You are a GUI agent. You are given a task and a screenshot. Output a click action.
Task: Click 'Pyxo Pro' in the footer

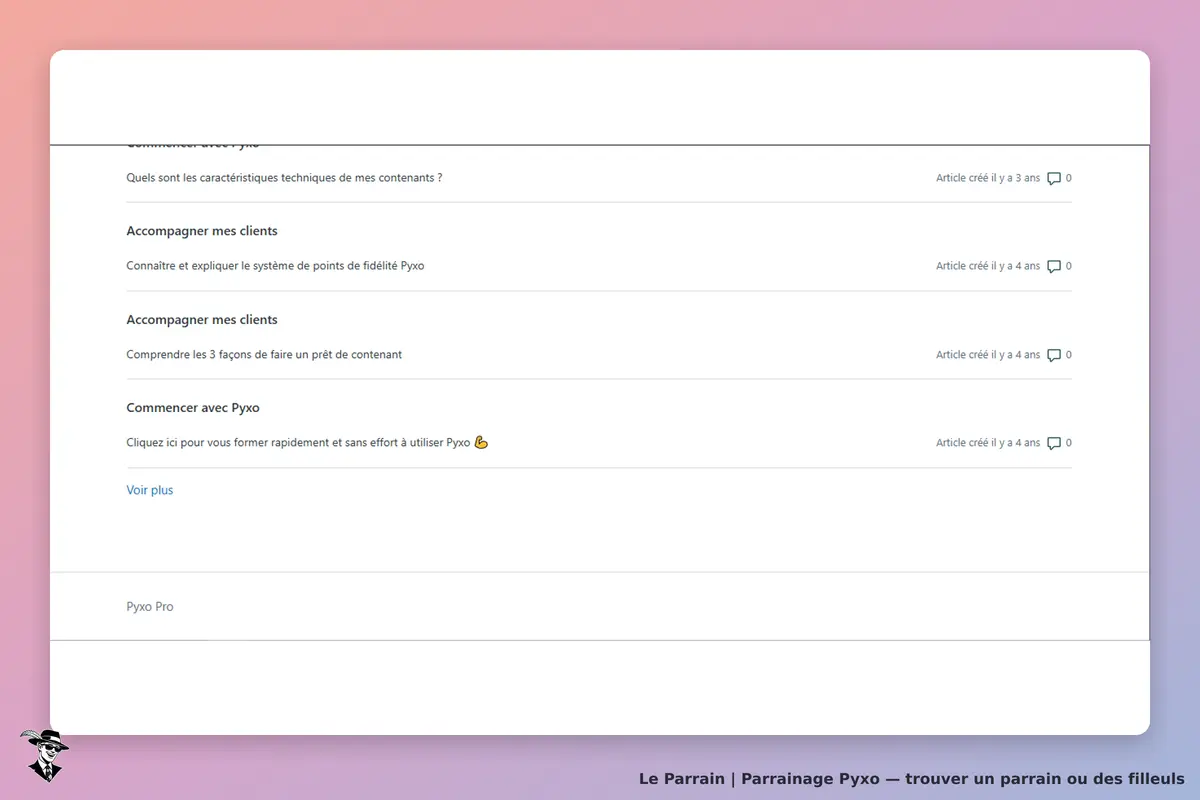[x=150, y=607]
